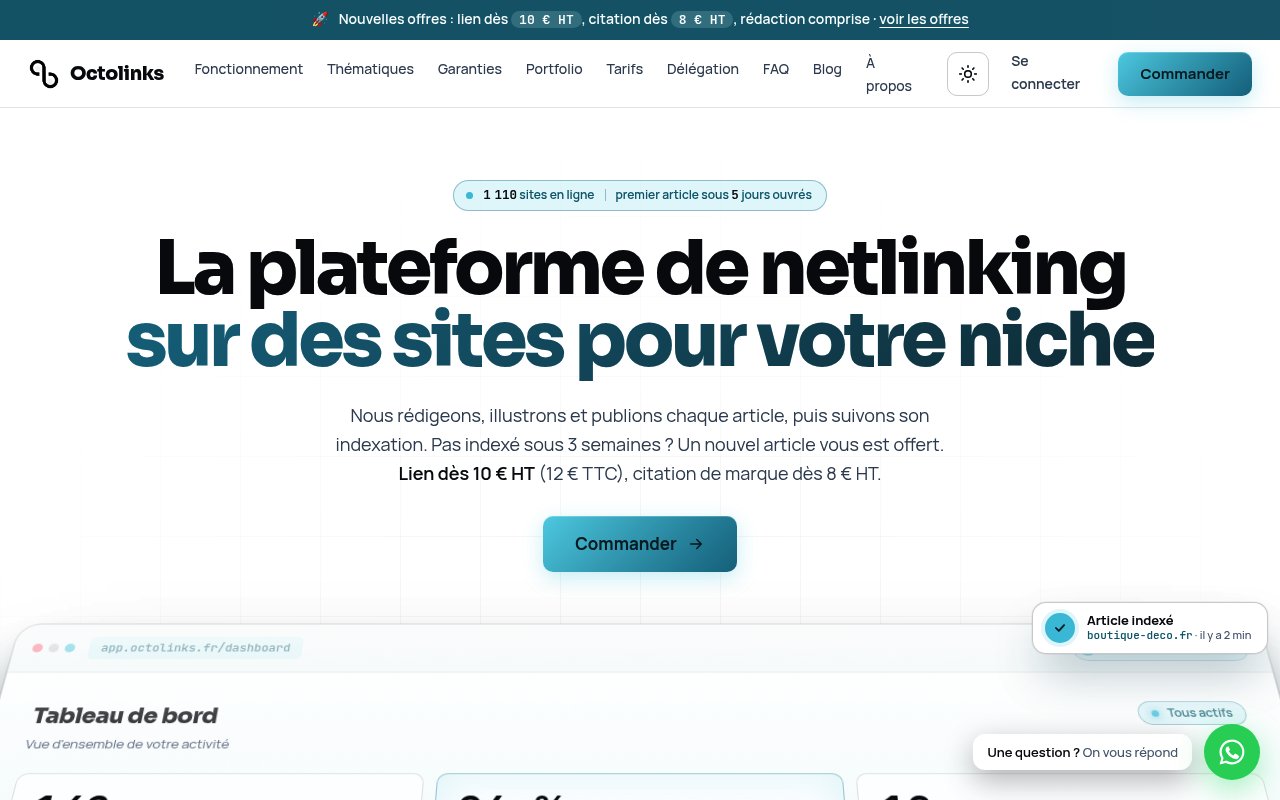Open the Tarifs page
The width and height of the screenshot is (1280, 800).
coord(625,69)
